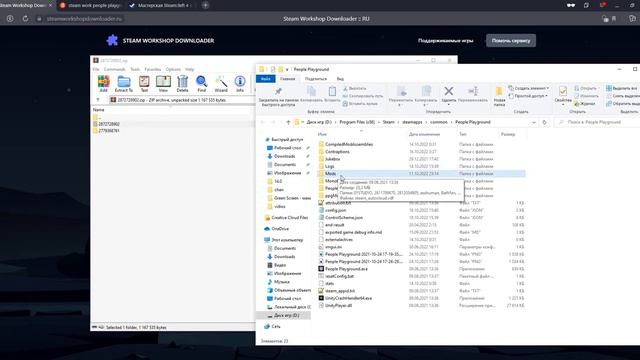Click the Find magnifier icon in WinRAR

point(202,84)
